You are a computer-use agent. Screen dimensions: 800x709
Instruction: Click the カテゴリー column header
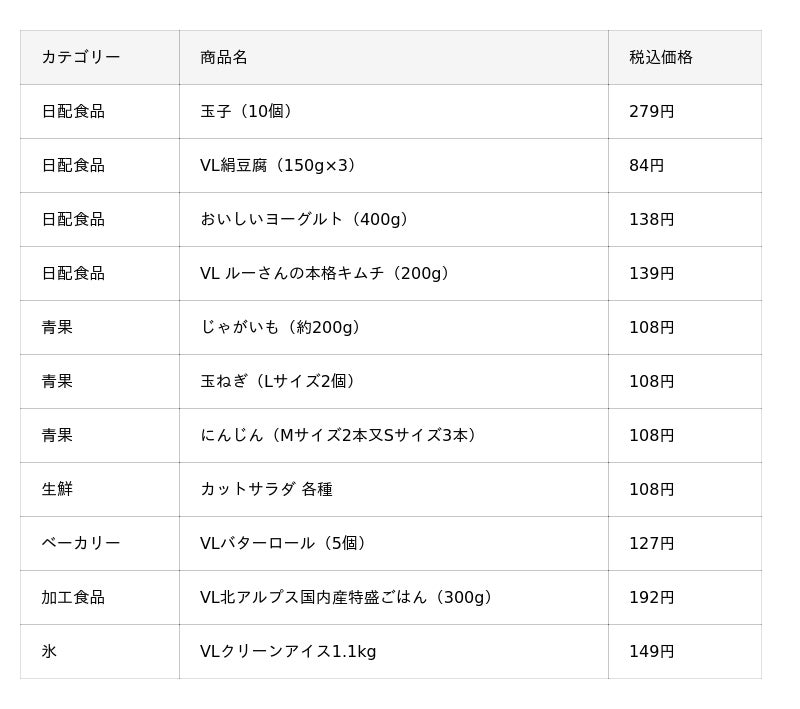click(100, 57)
